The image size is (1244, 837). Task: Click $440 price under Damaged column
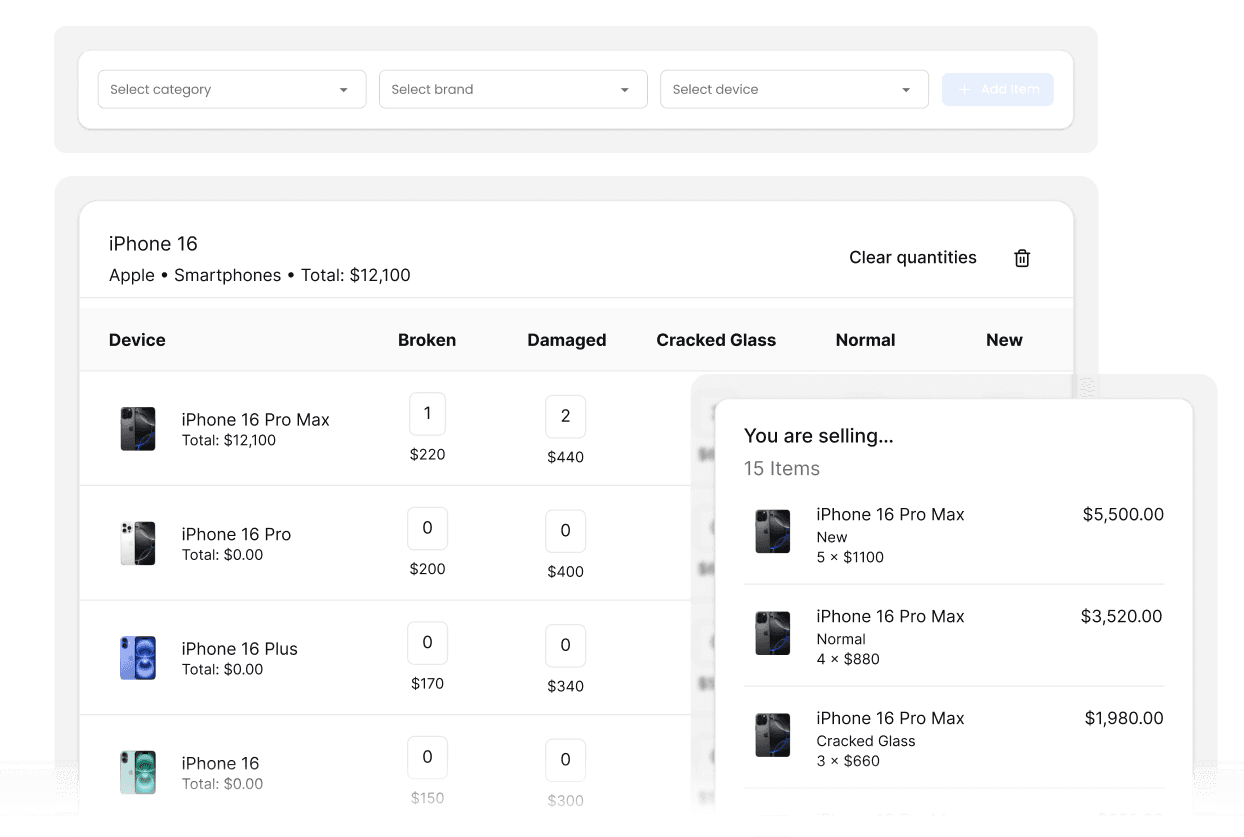(565, 457)
